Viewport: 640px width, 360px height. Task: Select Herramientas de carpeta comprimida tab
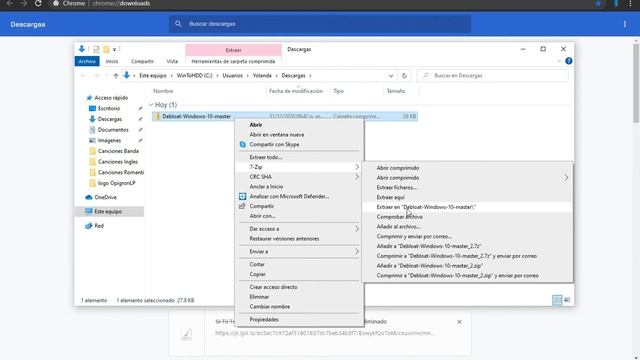pos(233,61)
